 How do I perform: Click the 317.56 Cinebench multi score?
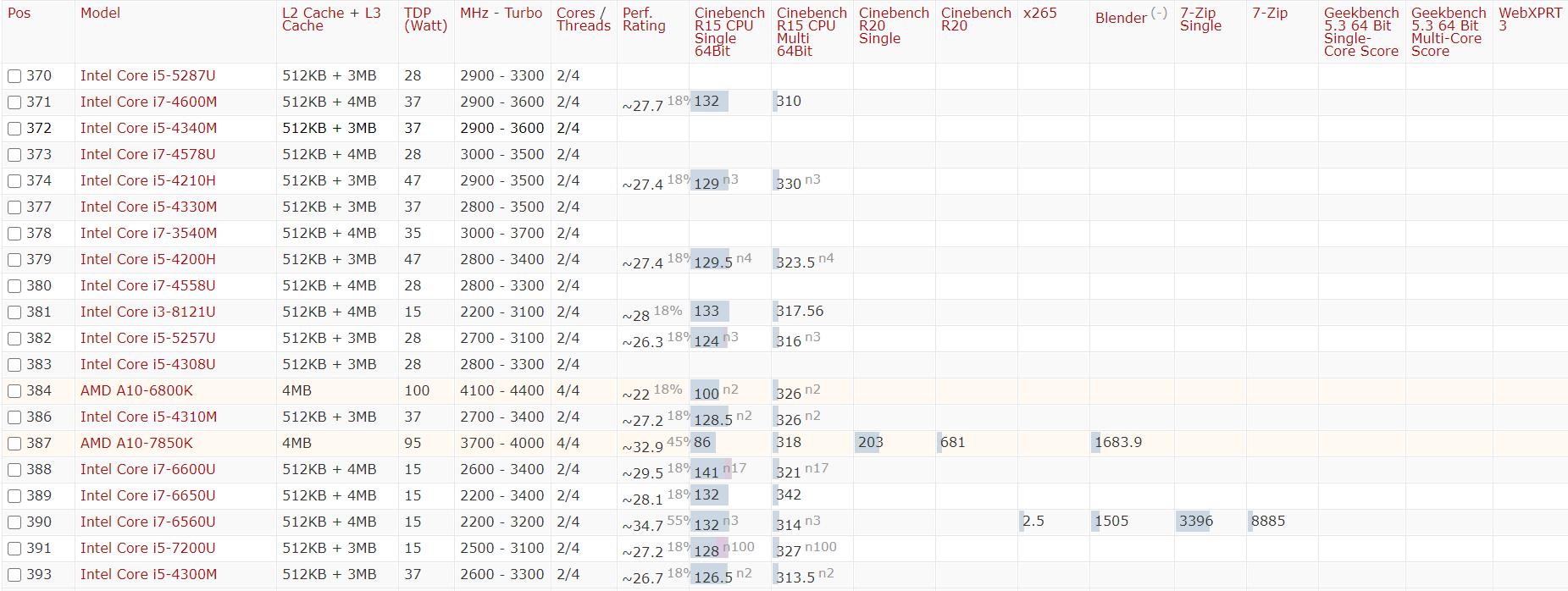coord(800,311)
